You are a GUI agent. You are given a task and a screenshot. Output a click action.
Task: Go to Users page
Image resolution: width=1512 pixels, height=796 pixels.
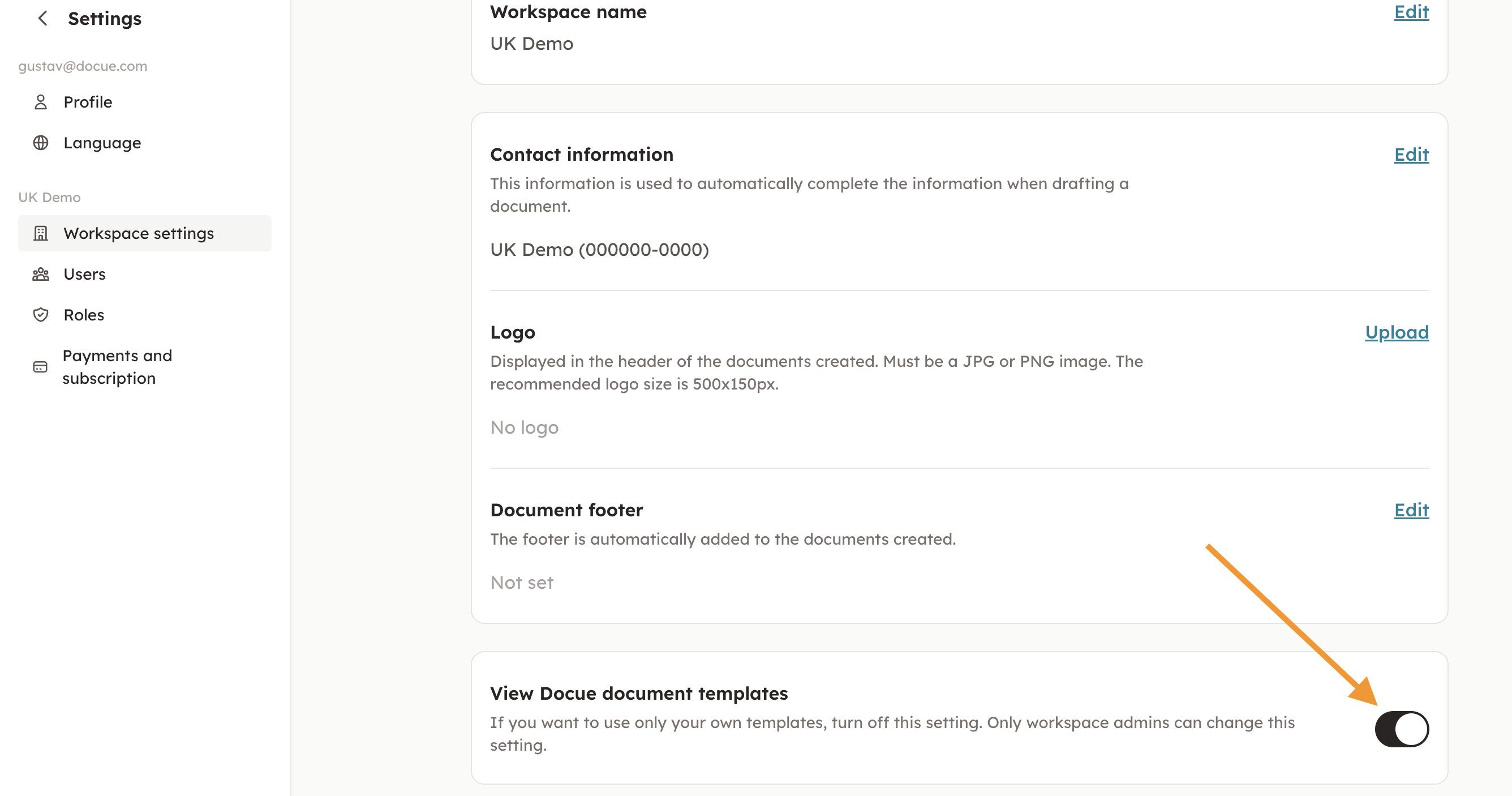tap(84, 275)
